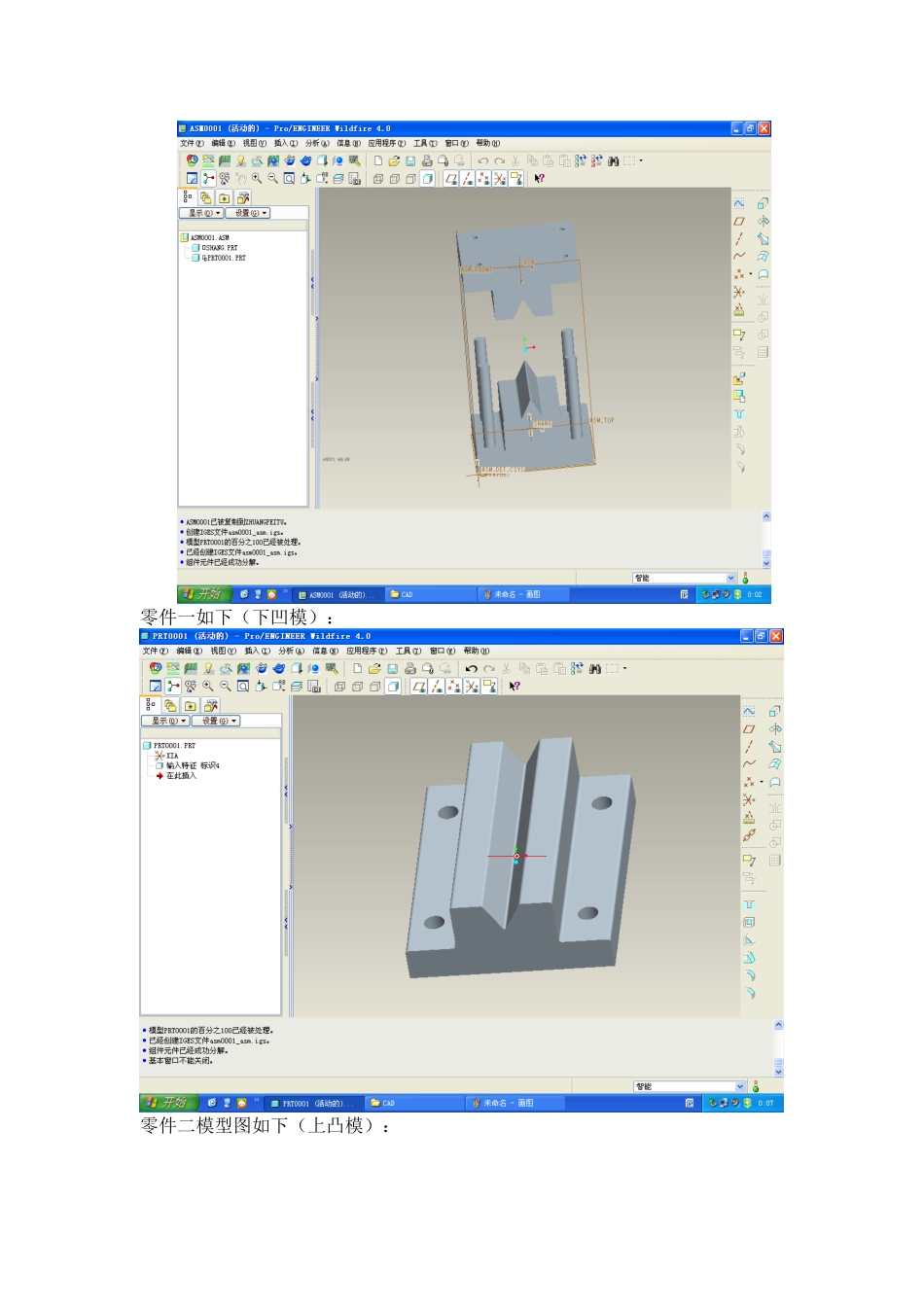This screenshot has height=1307, width=924.
Task: Toggle datum axis display in ASM0001 window
Action: pos(467,179)
